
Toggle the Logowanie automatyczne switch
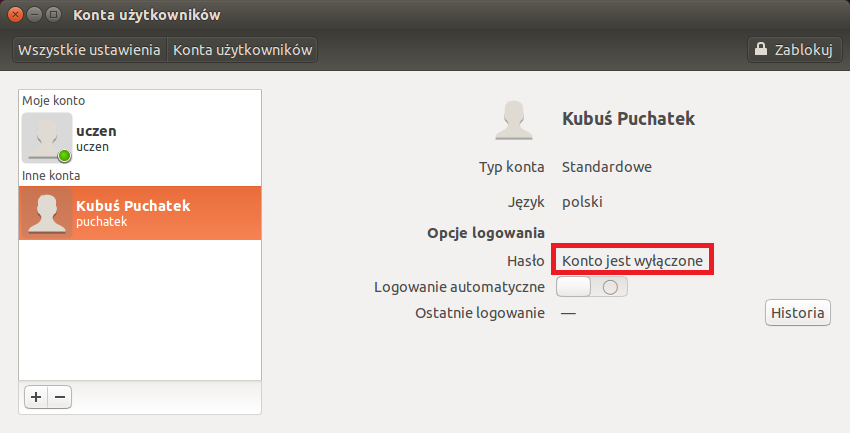pos(592,287)
